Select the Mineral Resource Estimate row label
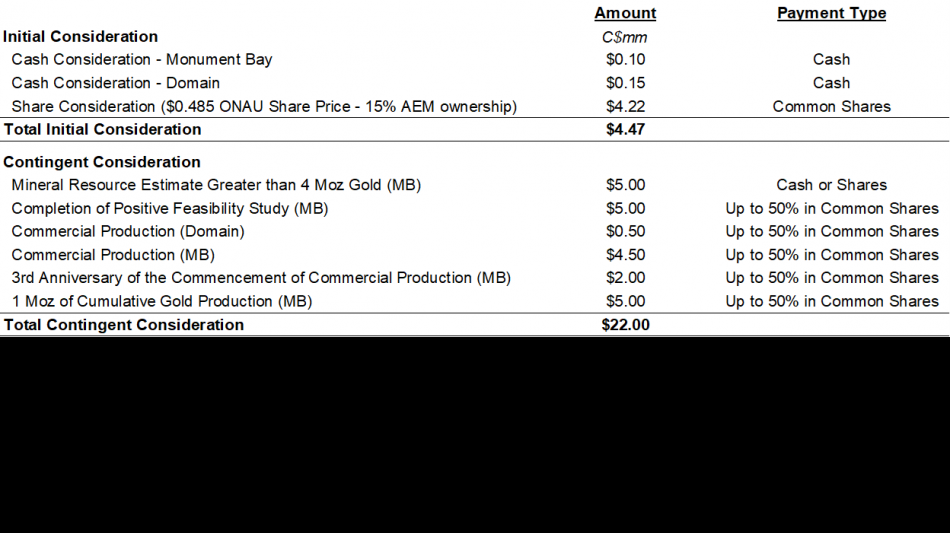The image size is (950, 533). point(216,185)
